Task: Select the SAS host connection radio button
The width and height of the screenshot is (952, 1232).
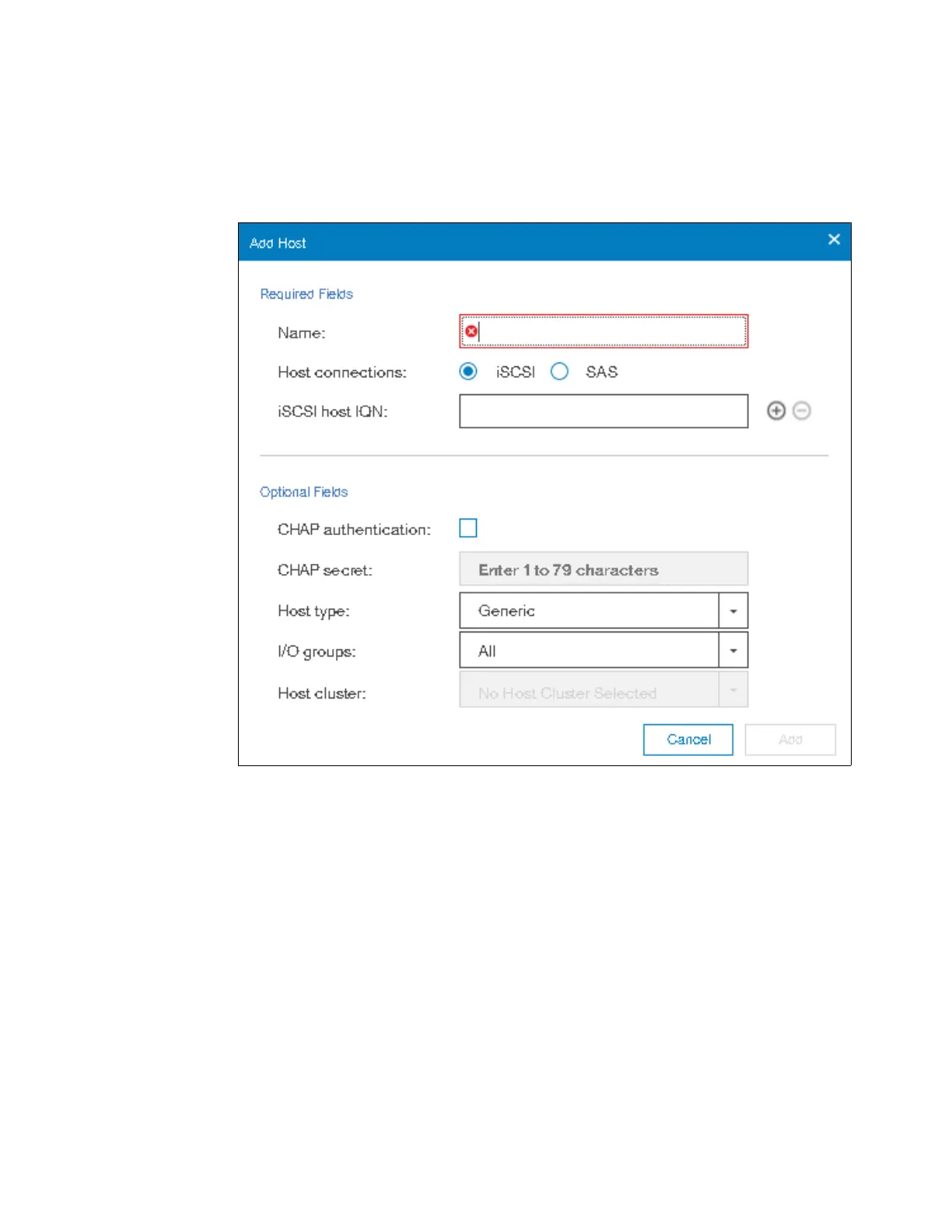Action: point(559,372)
